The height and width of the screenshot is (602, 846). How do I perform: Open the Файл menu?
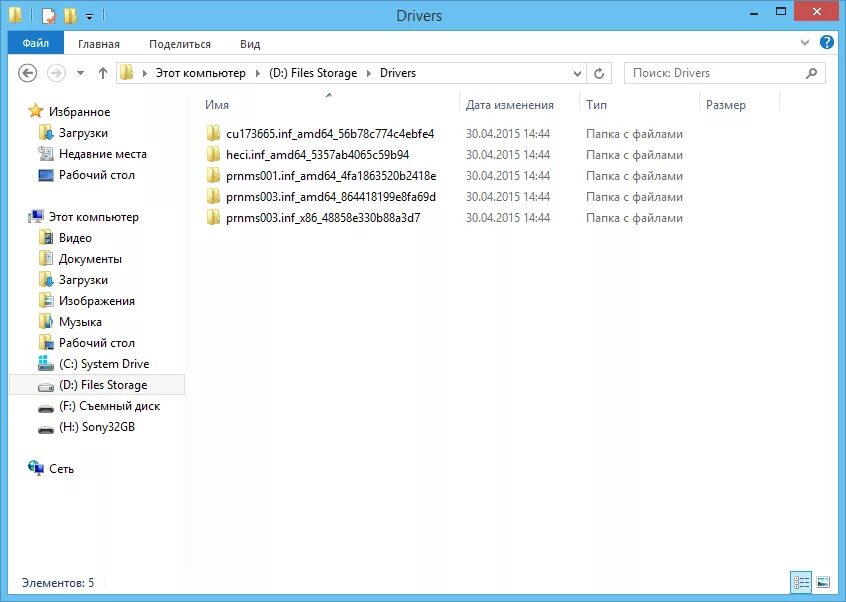click(36, 43)
